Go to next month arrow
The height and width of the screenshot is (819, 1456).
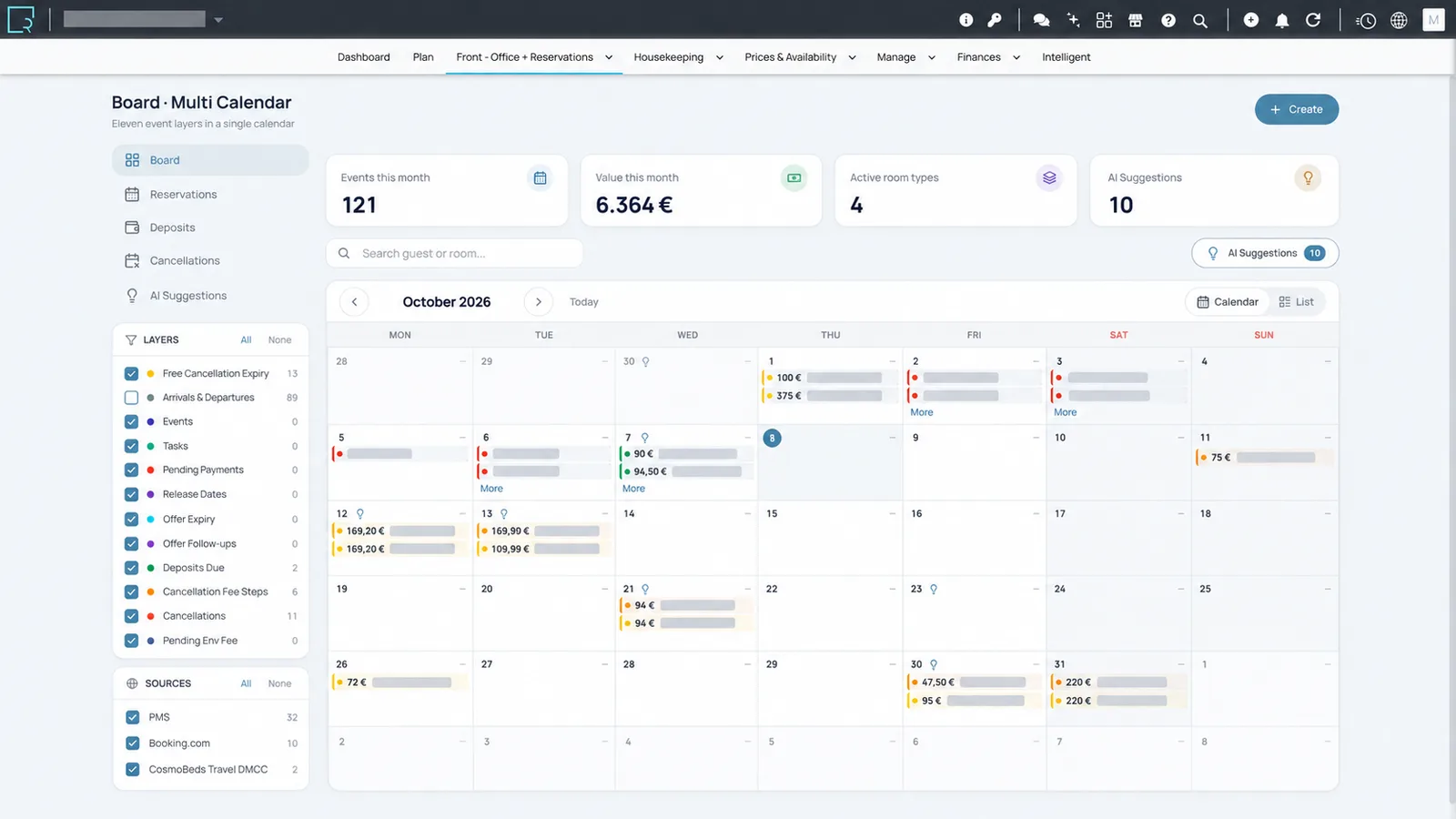coord(539,302)
